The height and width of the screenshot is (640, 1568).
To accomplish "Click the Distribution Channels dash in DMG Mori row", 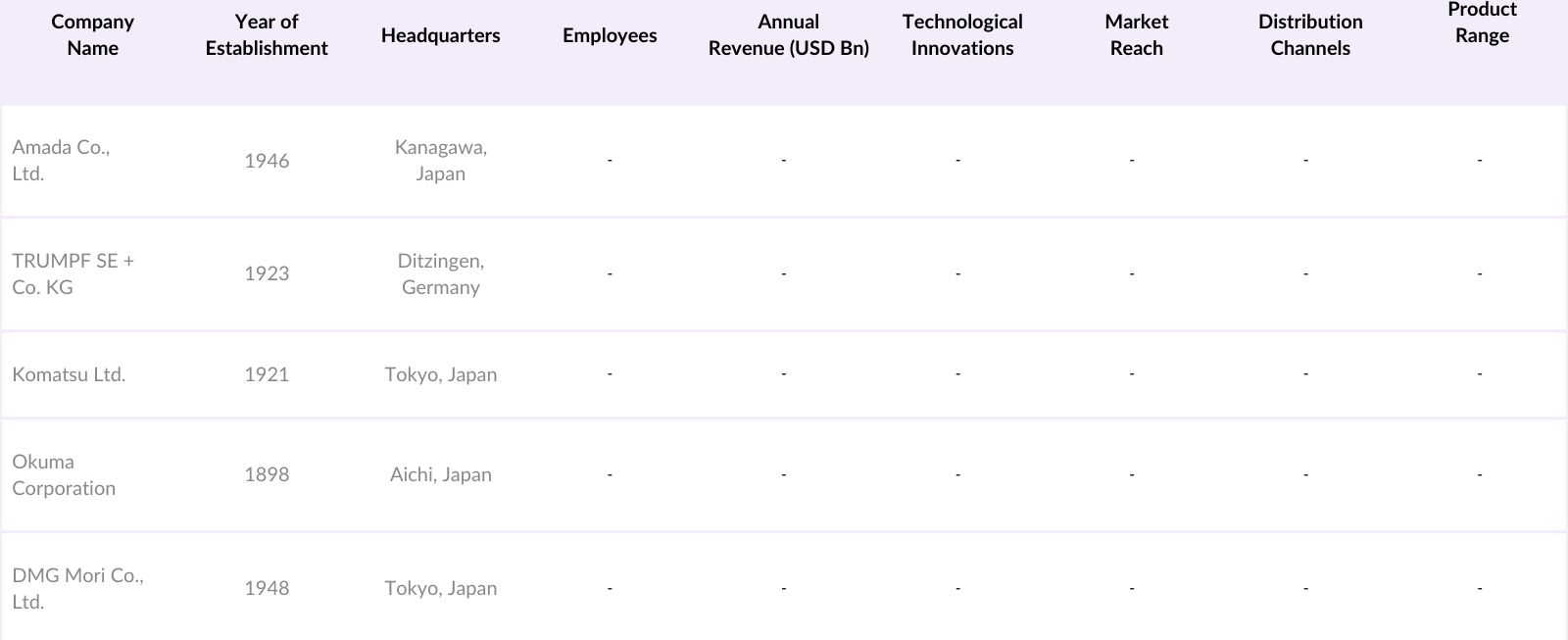I will (1305, 588).
